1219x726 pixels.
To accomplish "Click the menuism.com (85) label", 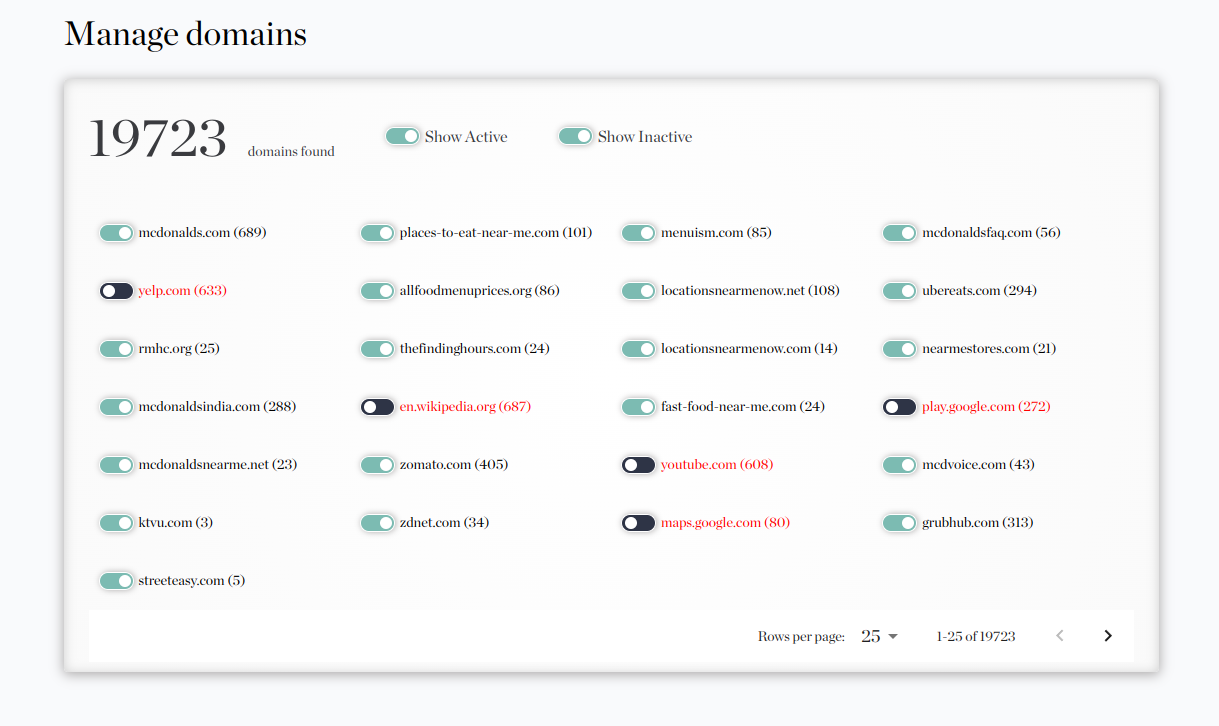I will pyautogui.click(x=716, y=233).
